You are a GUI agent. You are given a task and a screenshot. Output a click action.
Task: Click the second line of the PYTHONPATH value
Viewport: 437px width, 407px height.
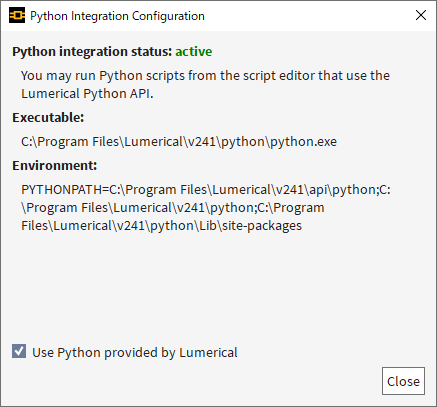click(173, 208)
